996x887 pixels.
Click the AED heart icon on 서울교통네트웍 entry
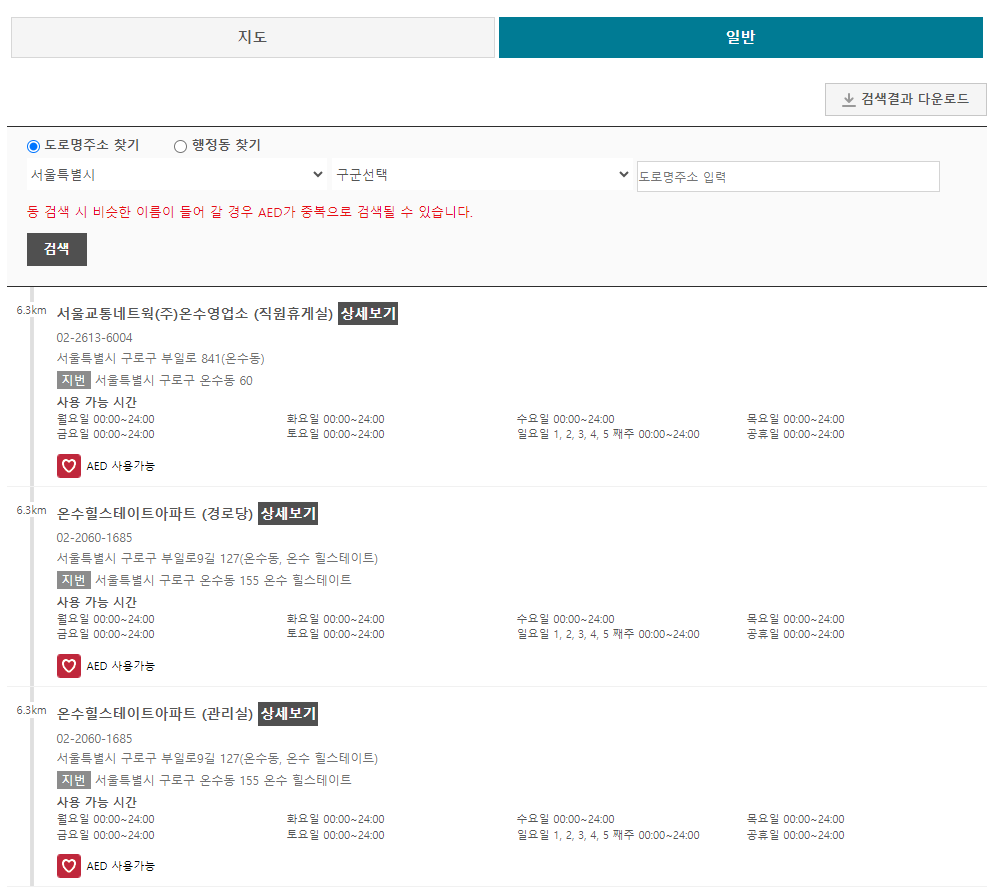pos(68,466)
